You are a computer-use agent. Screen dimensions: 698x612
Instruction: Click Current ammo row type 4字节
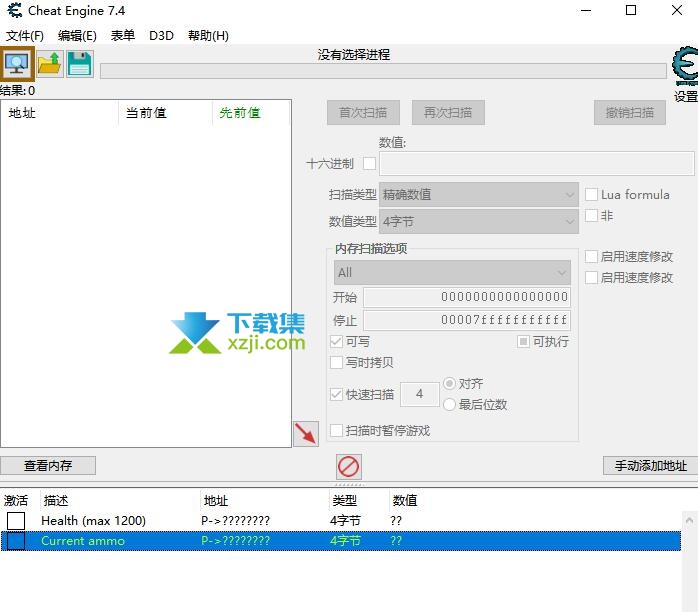(345, 541)
